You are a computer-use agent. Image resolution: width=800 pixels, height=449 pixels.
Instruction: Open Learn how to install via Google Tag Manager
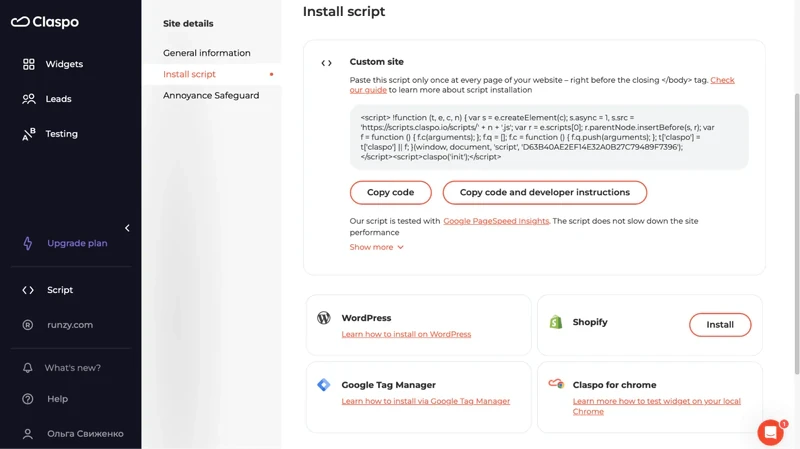click(x=426, y=401)
